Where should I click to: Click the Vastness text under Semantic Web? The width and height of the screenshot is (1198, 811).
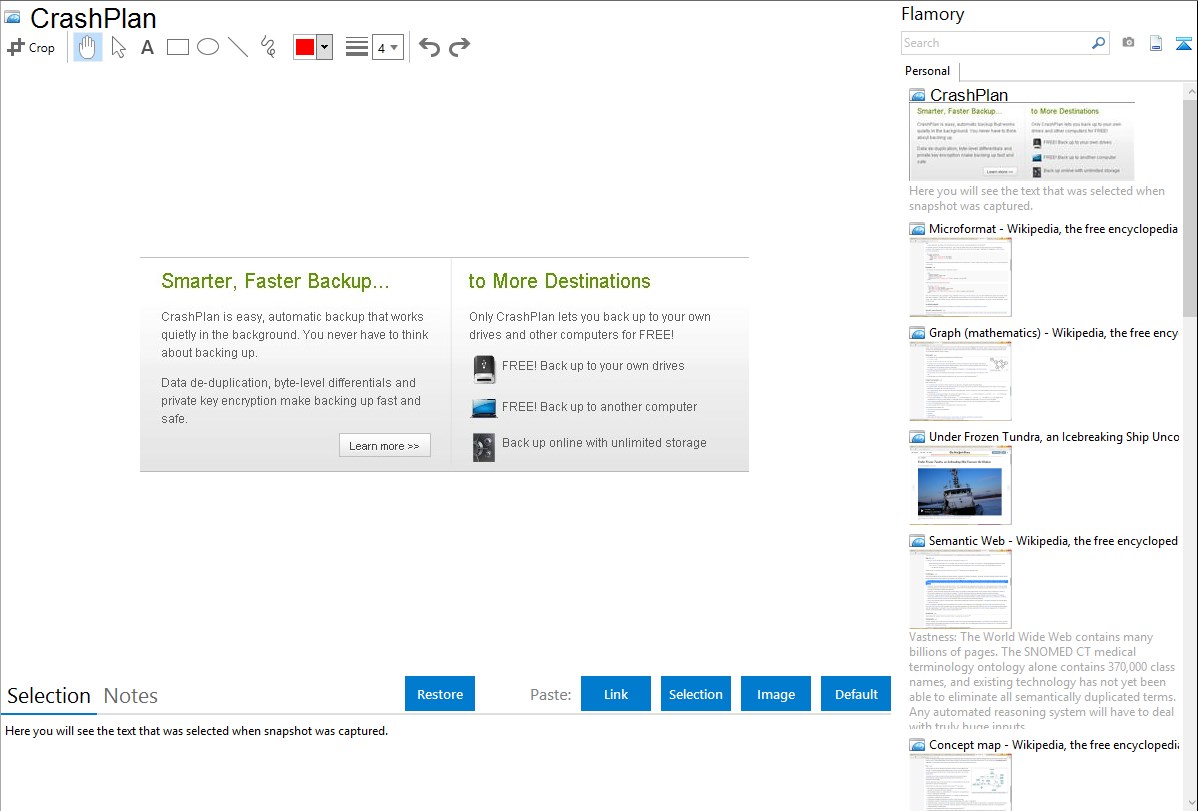(x=1043, y=681)
